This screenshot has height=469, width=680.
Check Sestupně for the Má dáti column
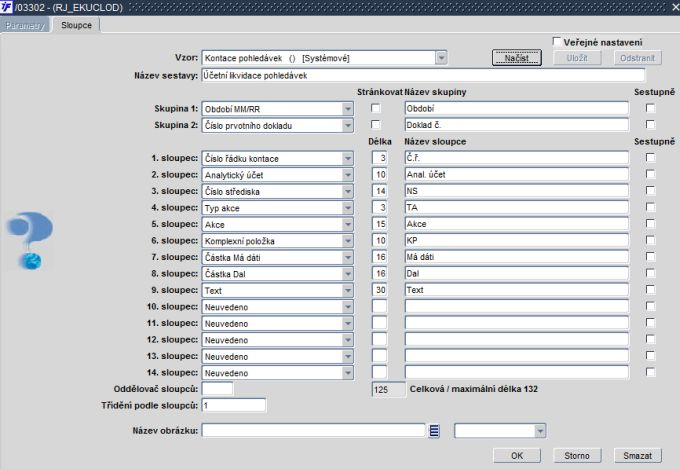coord(650,256)
